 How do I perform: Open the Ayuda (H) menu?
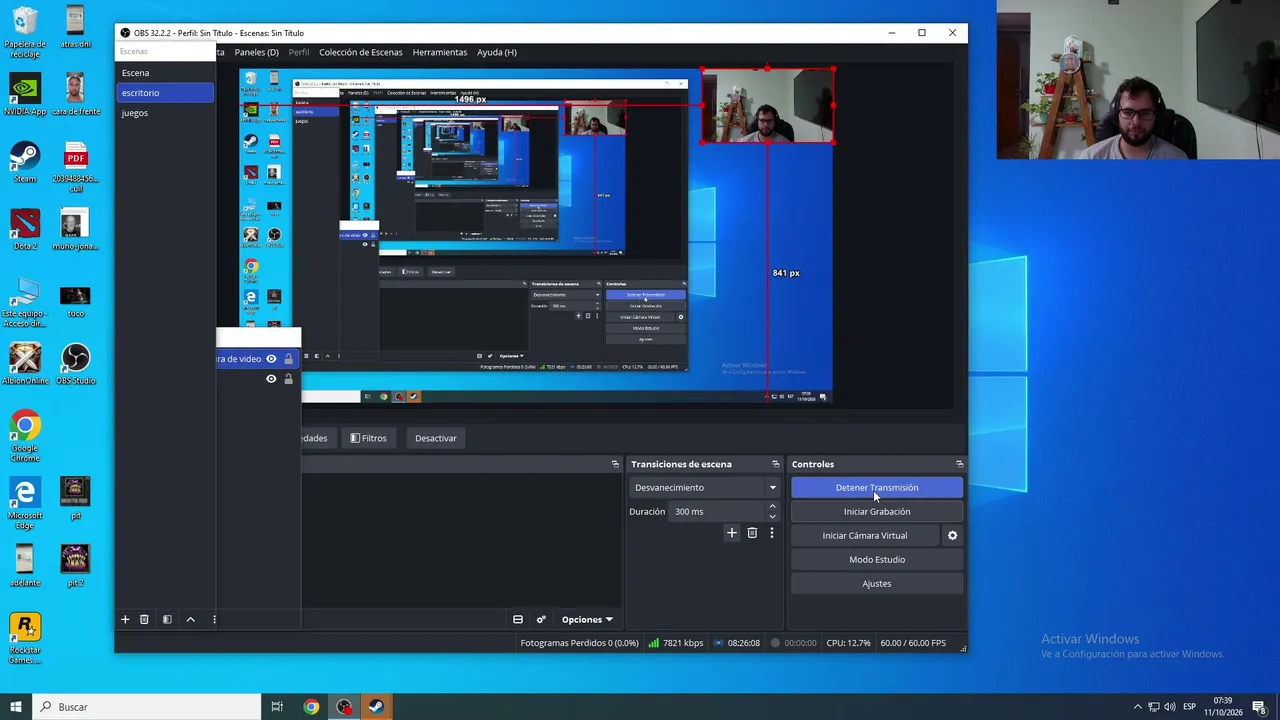pyautogui.click(x=497, y=52)
